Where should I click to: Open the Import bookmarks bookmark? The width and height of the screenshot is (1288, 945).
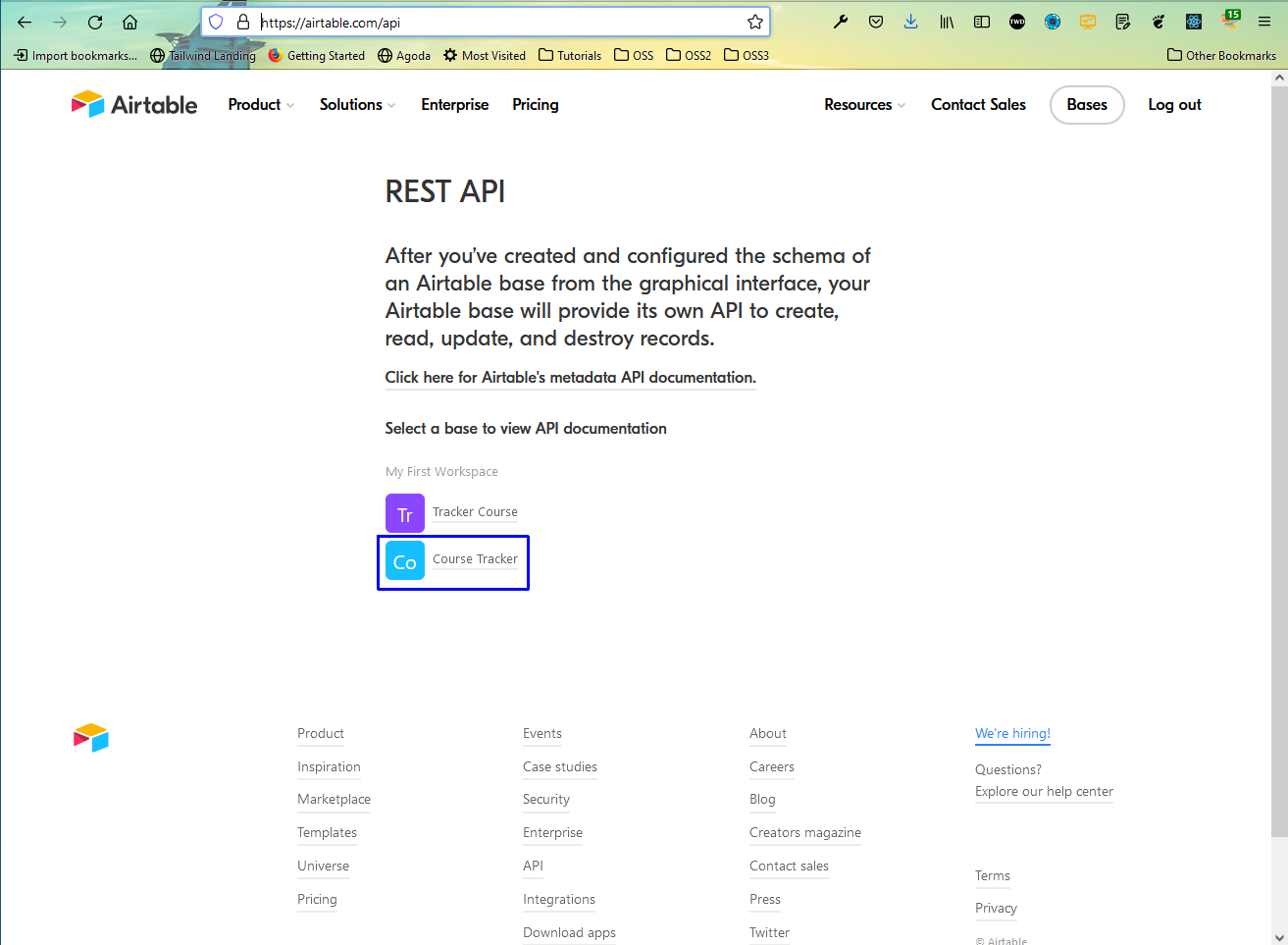(x=76, y=56)
